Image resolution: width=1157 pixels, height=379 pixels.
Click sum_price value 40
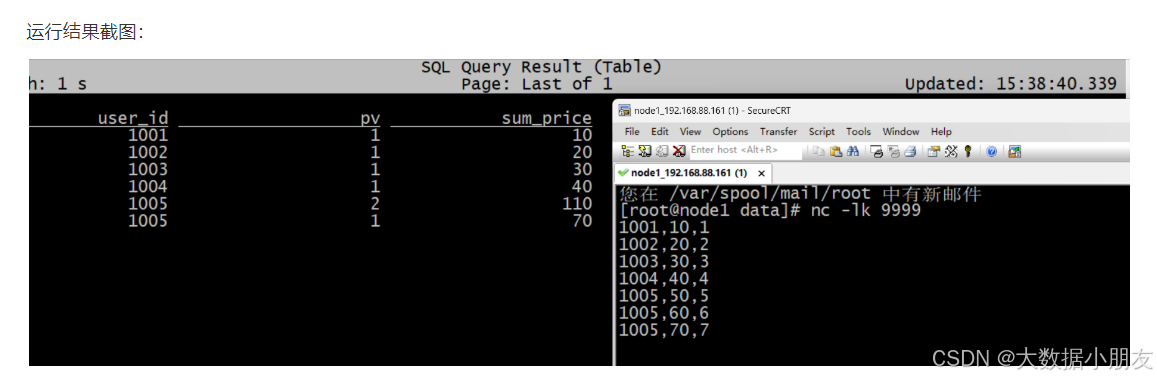pyautogui.click(x=582, y=187)
